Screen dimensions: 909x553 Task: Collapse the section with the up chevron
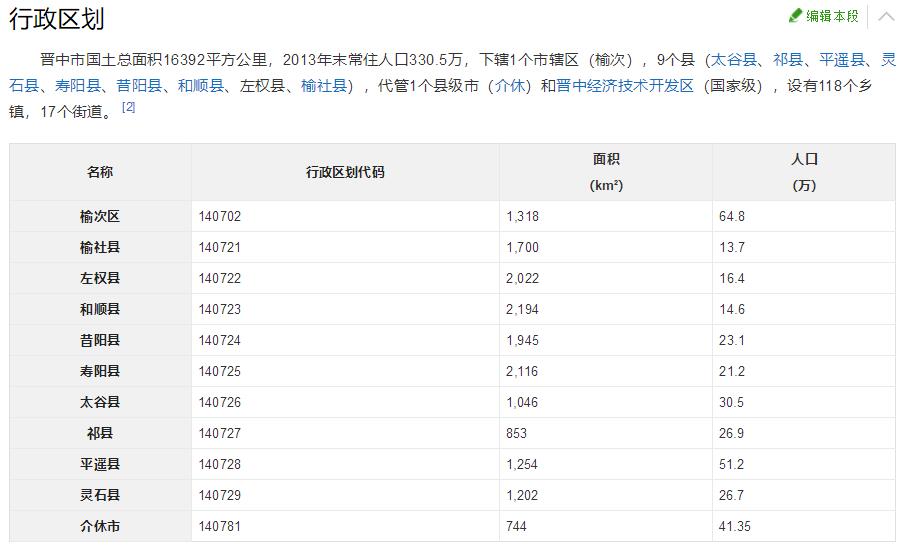point(886,16)
